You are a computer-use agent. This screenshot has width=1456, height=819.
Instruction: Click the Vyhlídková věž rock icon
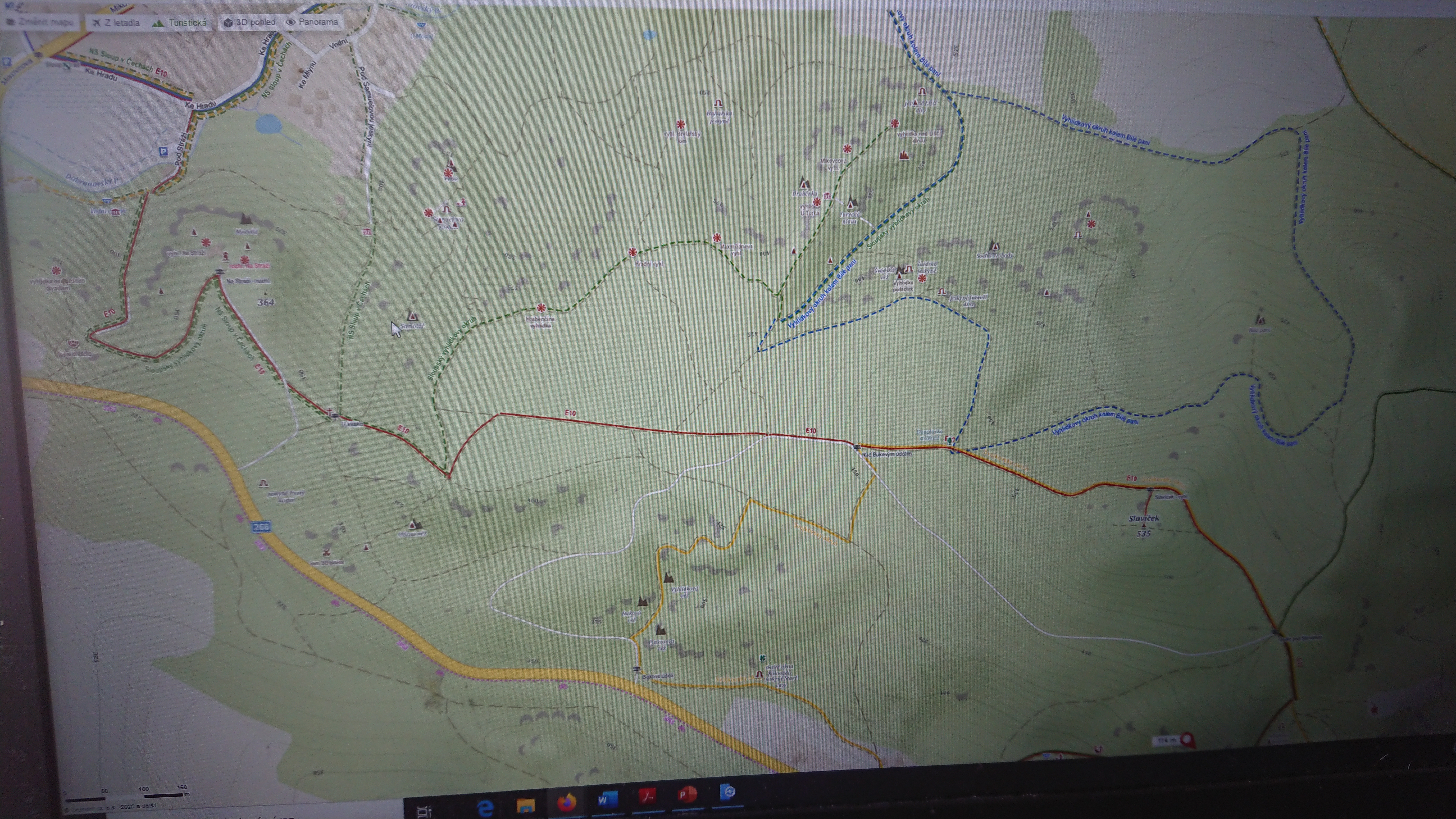coord(668,577)
